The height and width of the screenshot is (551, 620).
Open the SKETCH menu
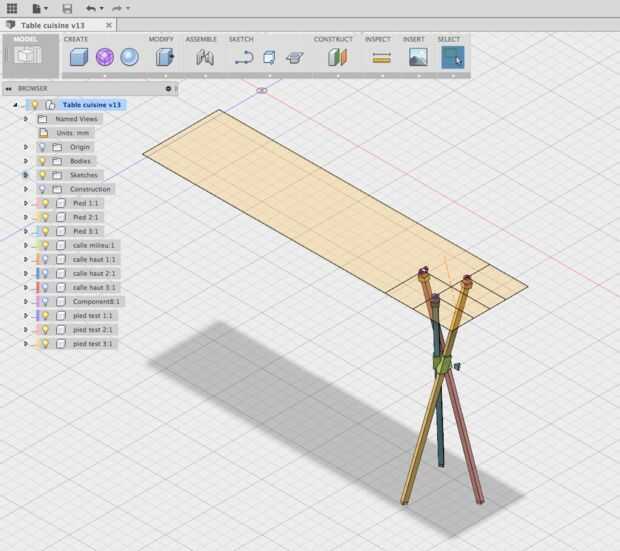[x=241, y=39]
